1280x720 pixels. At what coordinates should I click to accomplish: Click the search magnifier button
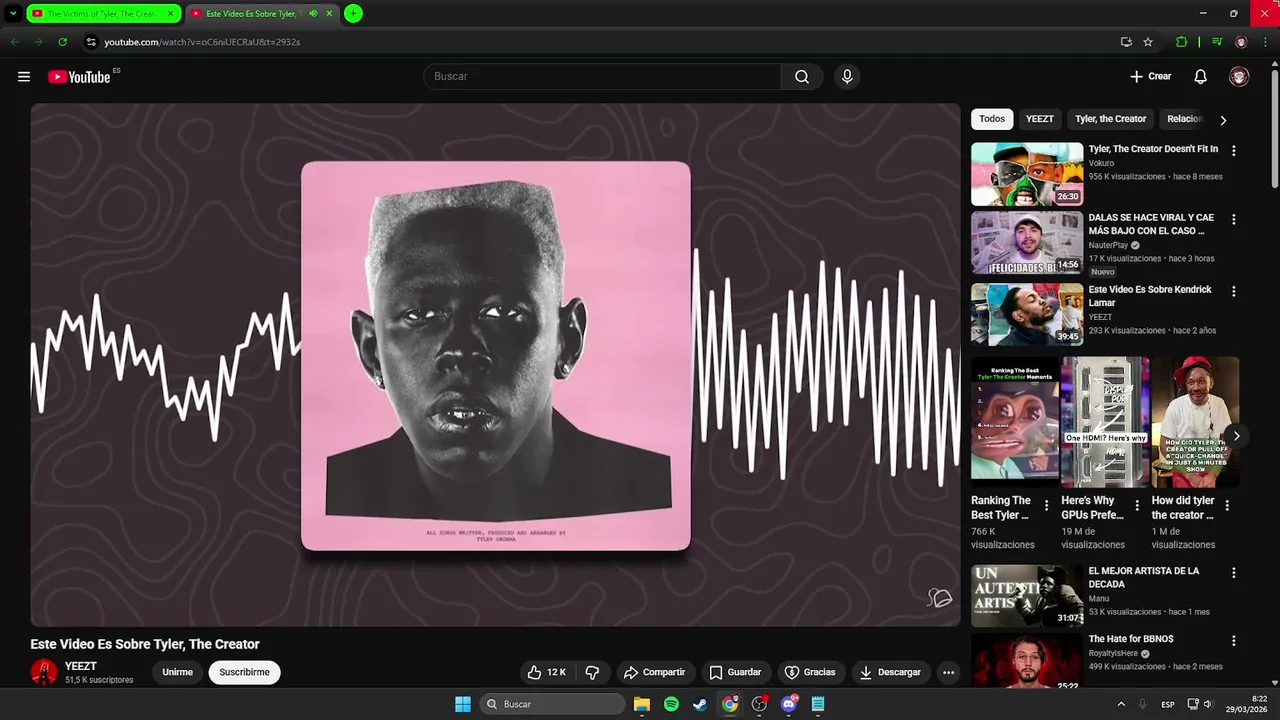pyautogui.click(x=802, y=77)
